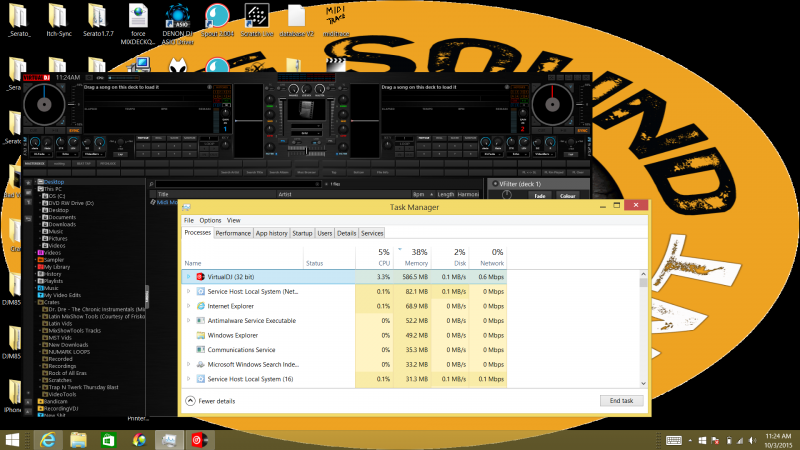This screenshot has width=800, height=450.
Task: Collapse Task Manager with Fewer details
Action: pos(210,401)
